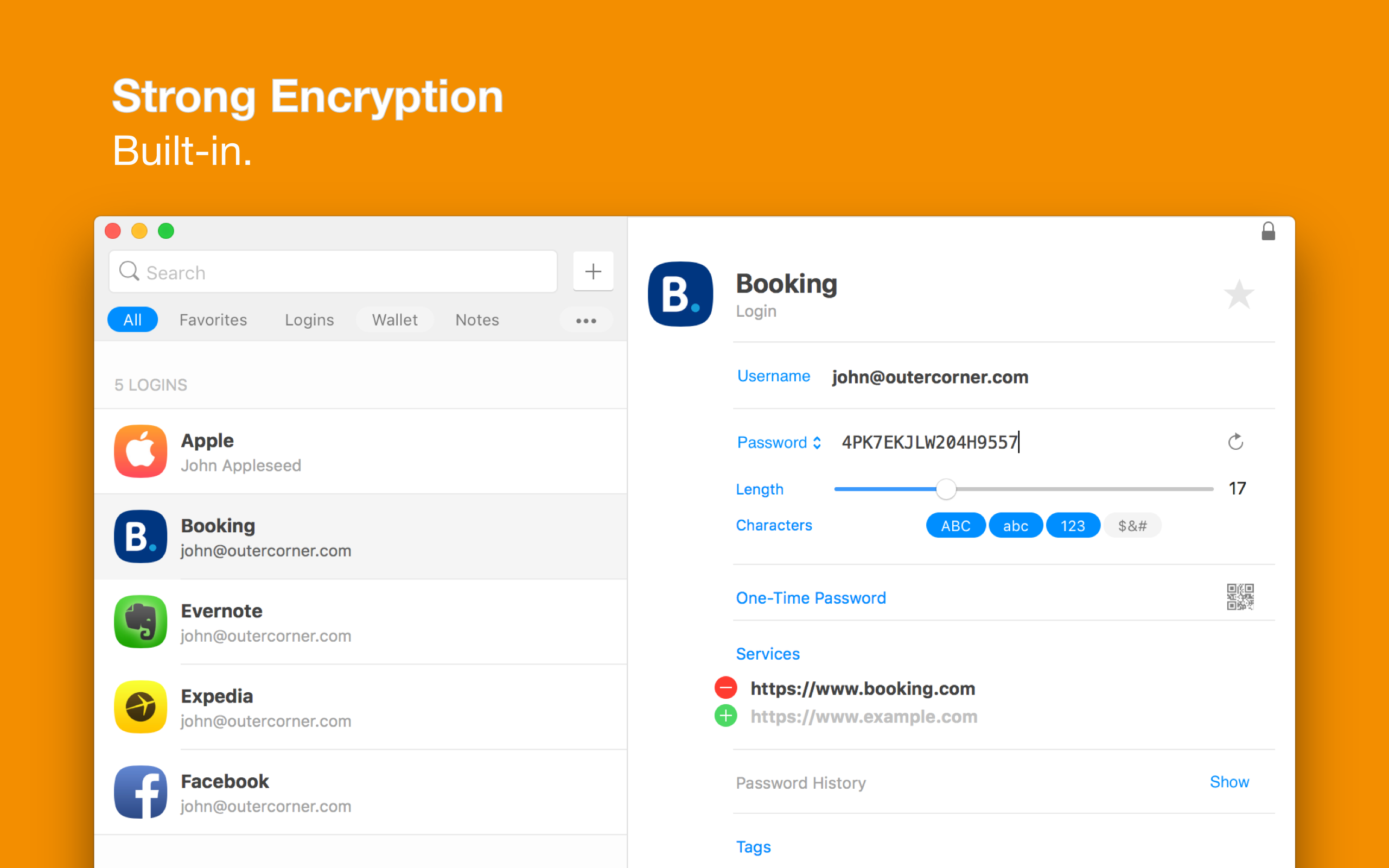Open the more categories ellipsis menu

click(x=585, y=320)
